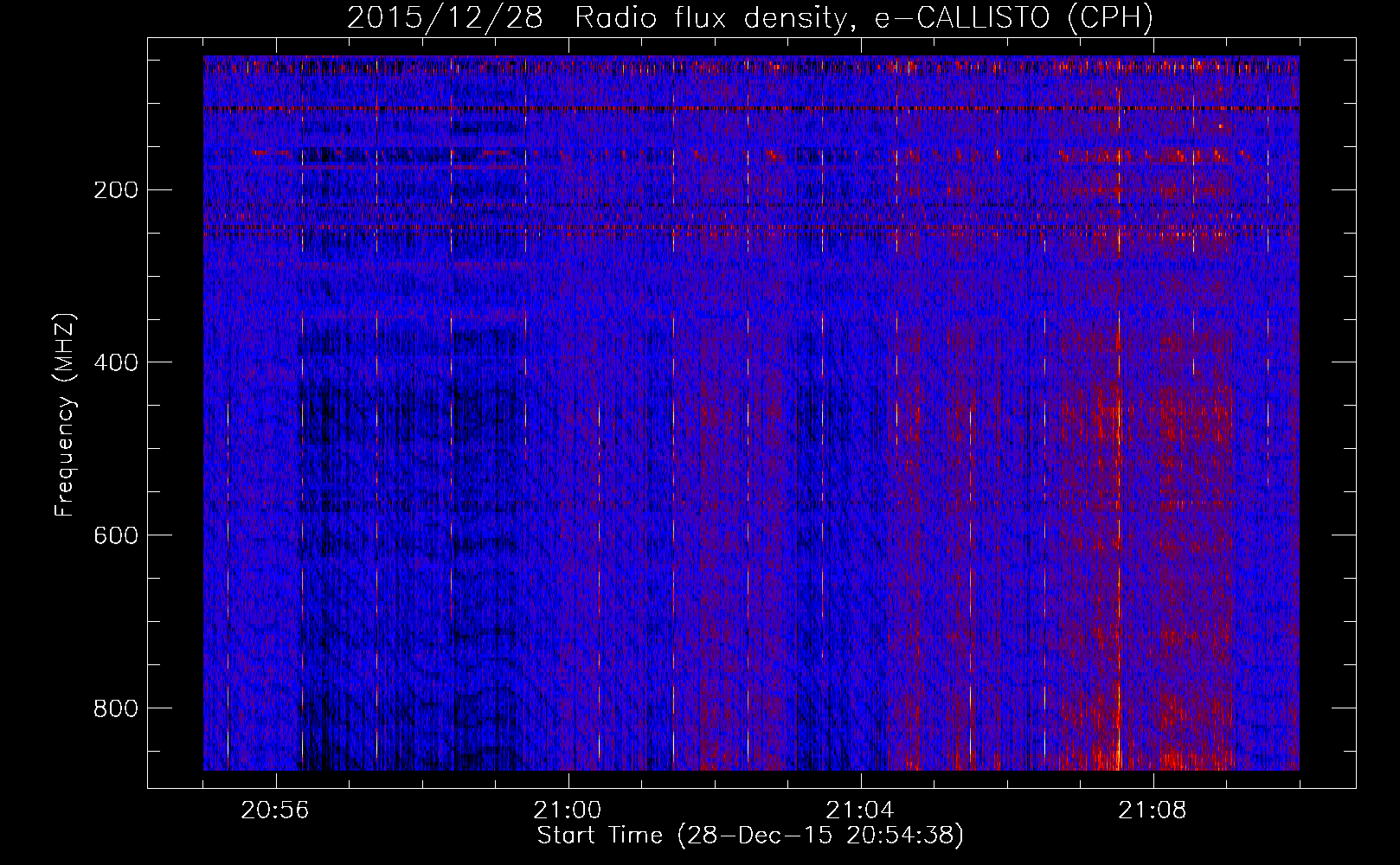Click the 'Frequency (MHZ)' axis label
Image resolution: width=1400 pixels, height=865 pixels.
pyautogui.click(x=65, y=414)
